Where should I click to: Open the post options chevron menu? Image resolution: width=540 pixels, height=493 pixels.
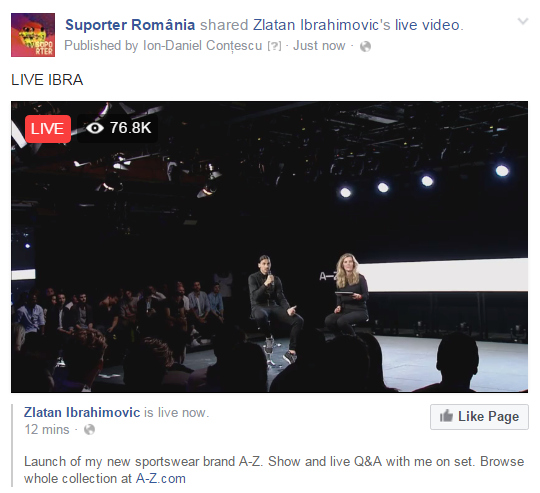coord(523,21)
